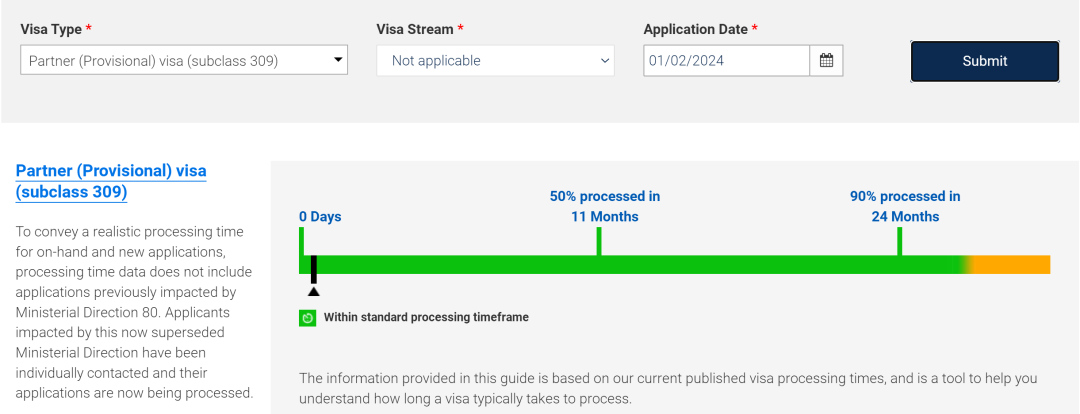Click the Visa Stream chevron arrow
The height and width of the screenshot is (414, 1080).
605,61
